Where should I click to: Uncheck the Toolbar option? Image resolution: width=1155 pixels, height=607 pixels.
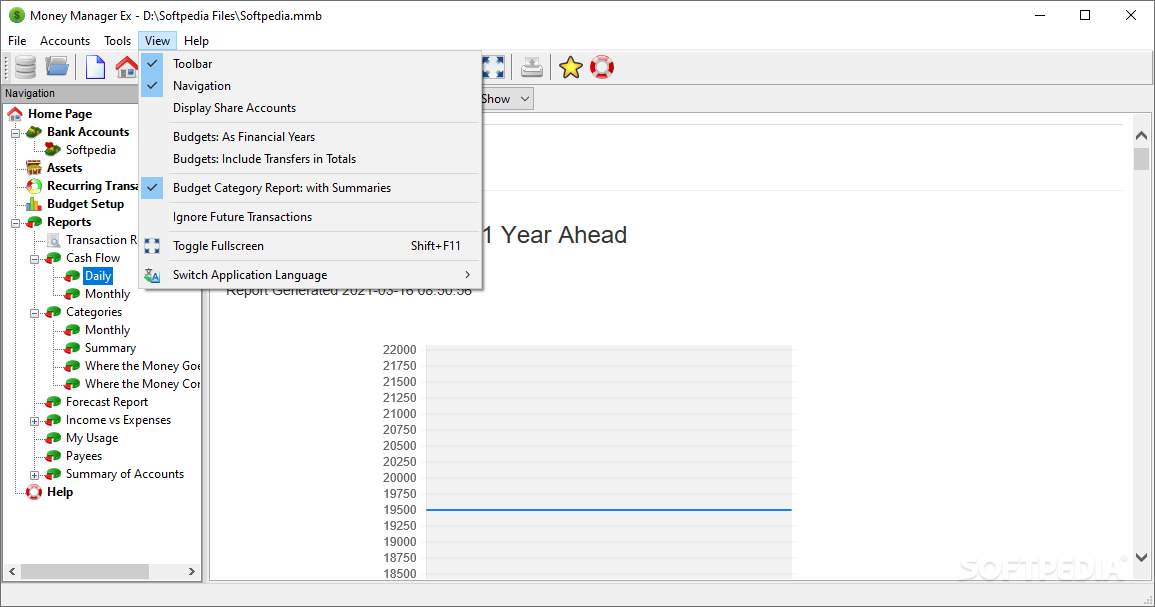[311, 64]
